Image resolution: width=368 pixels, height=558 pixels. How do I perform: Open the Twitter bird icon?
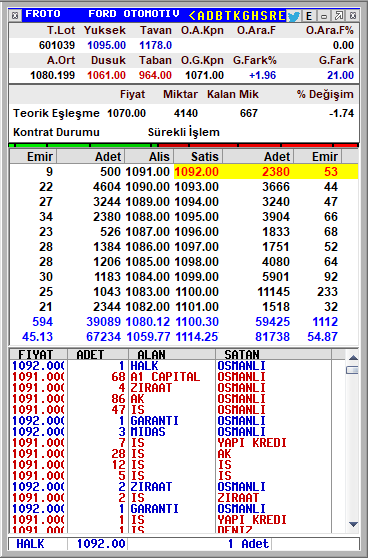click(293, 16)
